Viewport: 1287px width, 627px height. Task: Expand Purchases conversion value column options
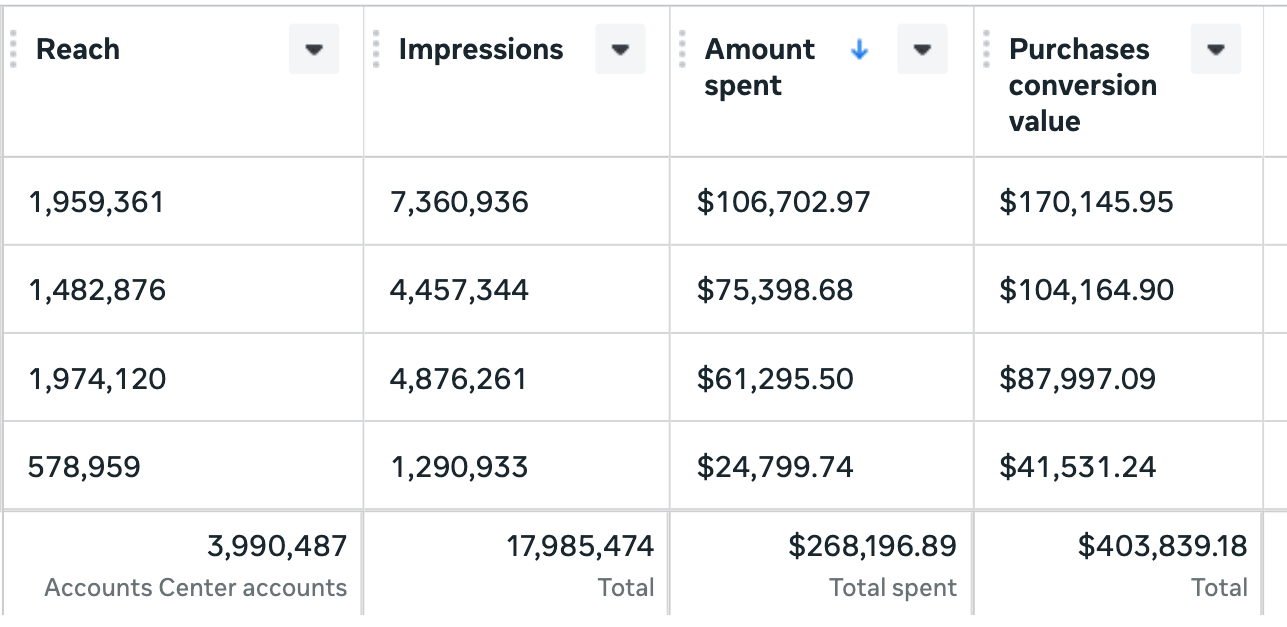(1215, 50)
